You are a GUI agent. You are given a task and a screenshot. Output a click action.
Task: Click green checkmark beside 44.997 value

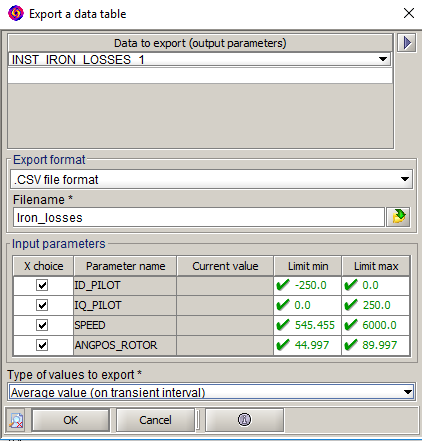pyautogui.click(x=283, y=345)
